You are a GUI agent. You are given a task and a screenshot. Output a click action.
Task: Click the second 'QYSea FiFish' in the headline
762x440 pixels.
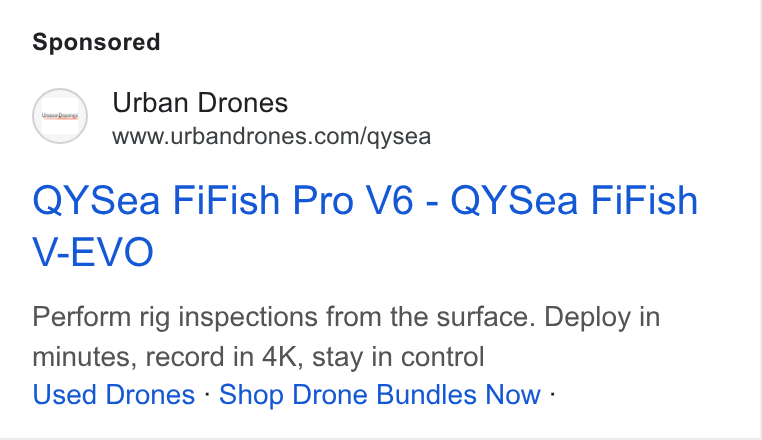(574, 200)
